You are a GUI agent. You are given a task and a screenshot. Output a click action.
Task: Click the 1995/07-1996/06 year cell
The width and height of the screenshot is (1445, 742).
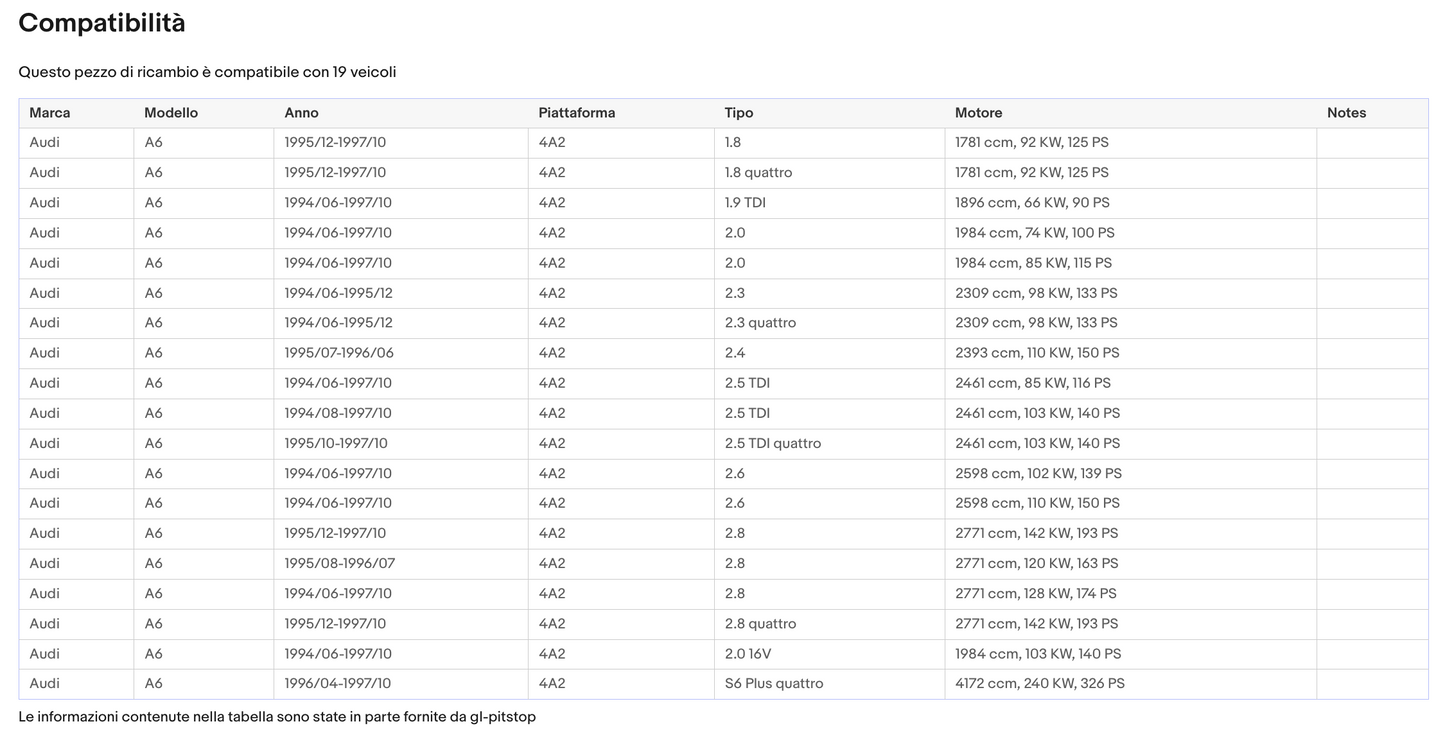click(339, 353)
